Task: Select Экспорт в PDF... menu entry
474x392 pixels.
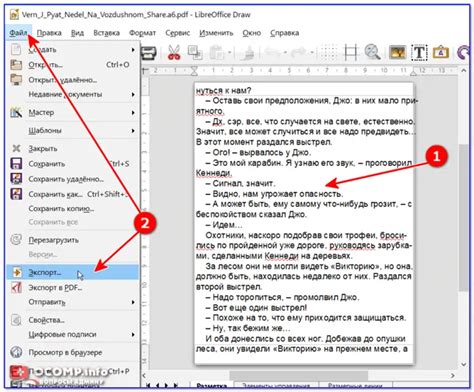Action: click(x=72, y=287)
